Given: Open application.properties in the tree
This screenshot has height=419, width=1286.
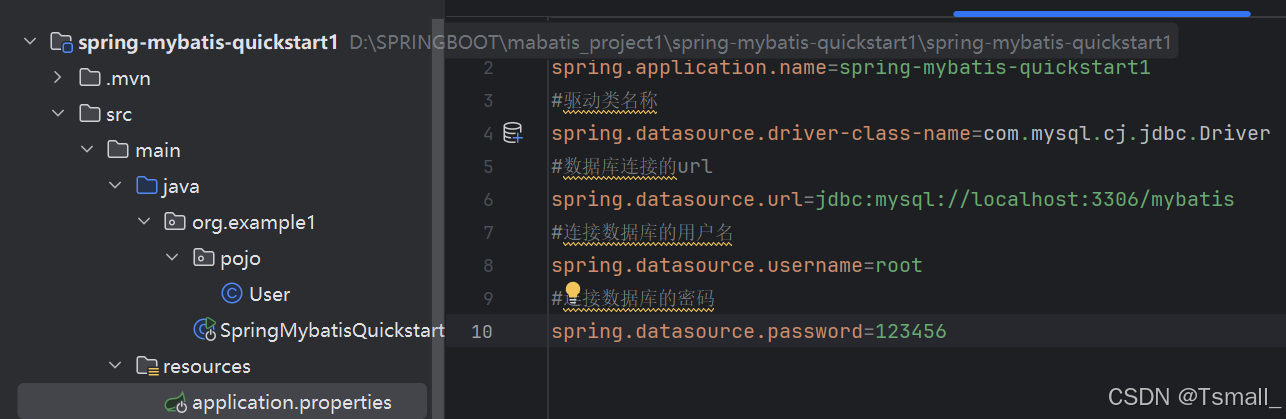Looking at the screenshot, I should point(292,403).
